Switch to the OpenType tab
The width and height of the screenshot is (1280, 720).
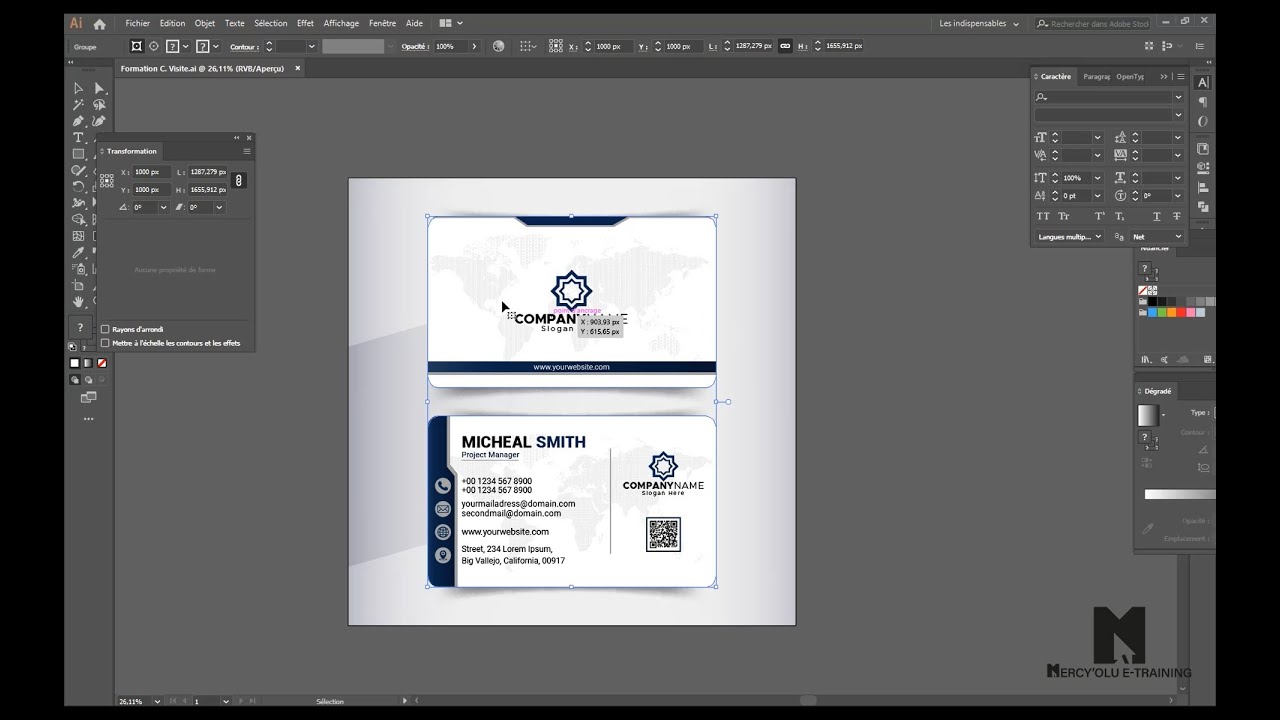click(1130, 76)
